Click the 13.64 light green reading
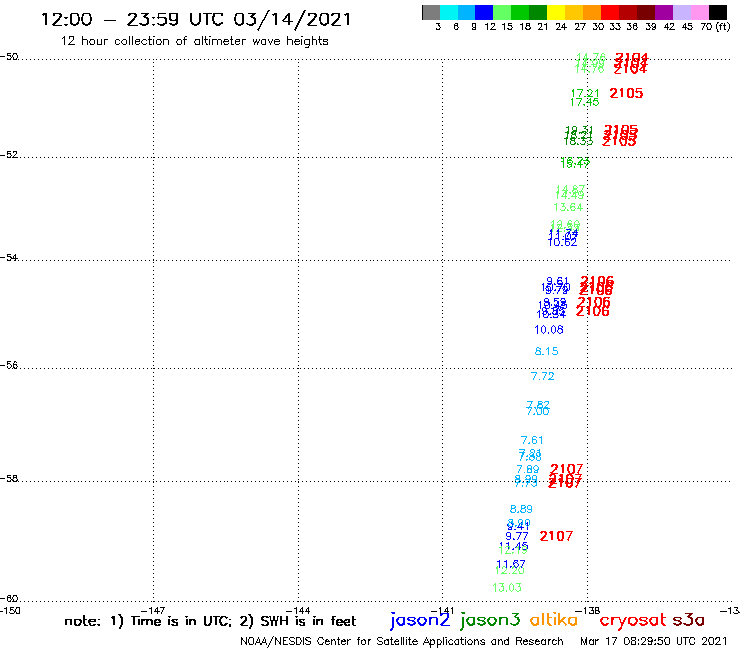The width and height of the screenshot is (740, 650). [568, 207]
